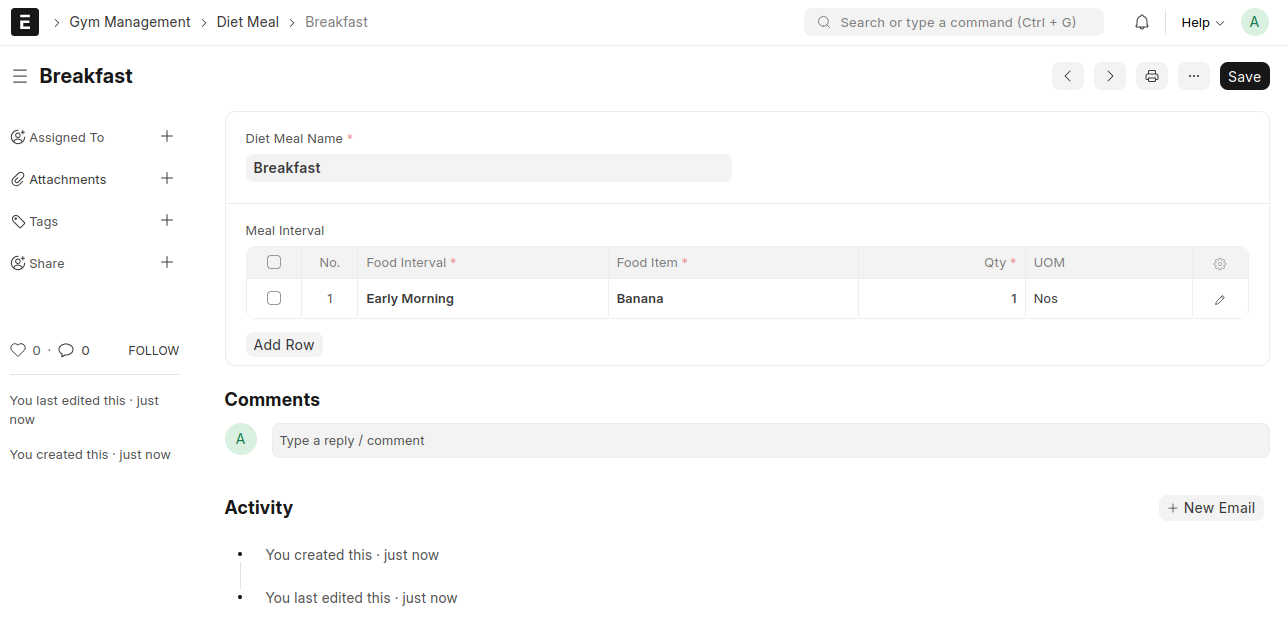The image size is (1288, 622).
Task: Open the grid column settings gear
Action: 1219,263
